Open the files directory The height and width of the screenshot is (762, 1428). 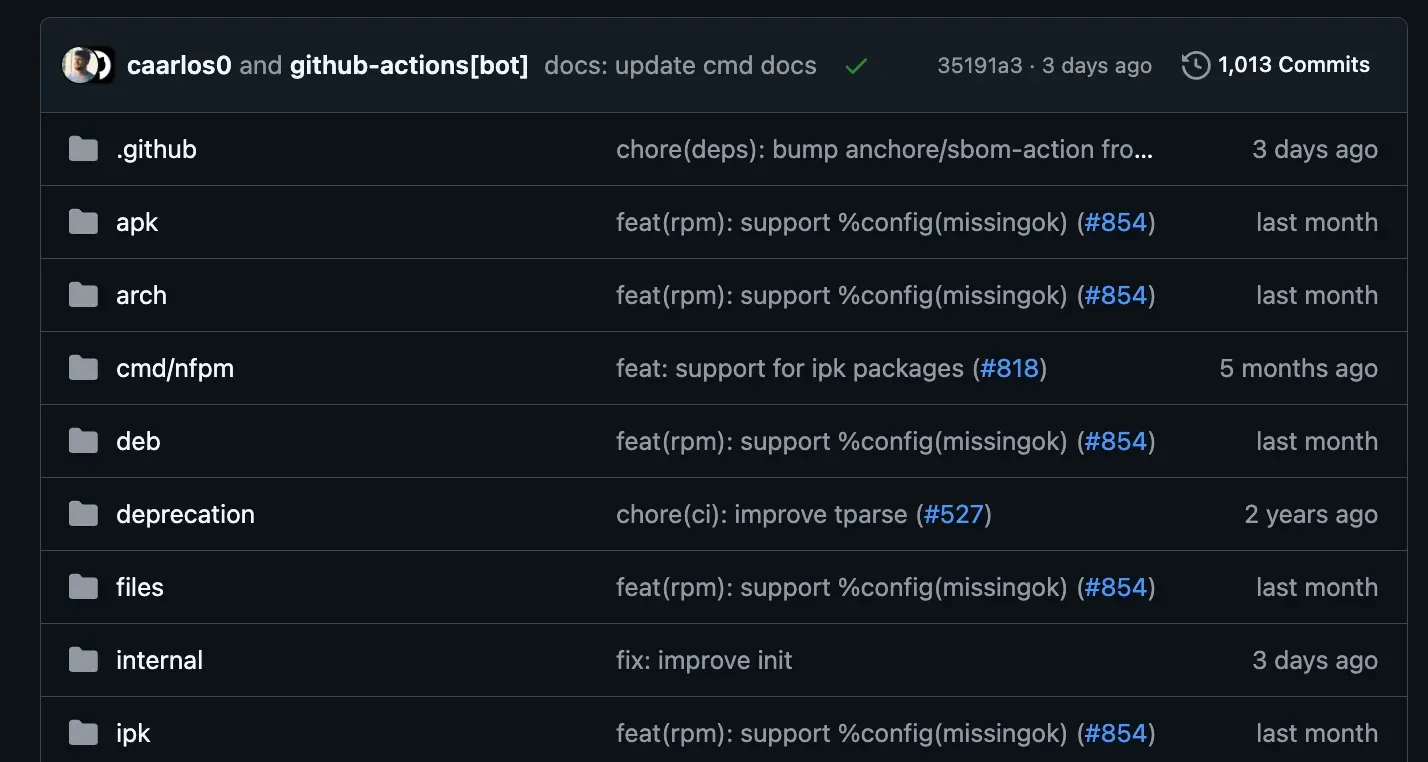(140, 587)
